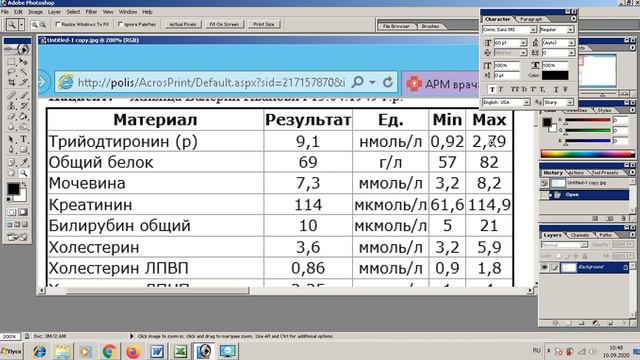Screen dimensions: 640x360
Task: Open the Filter menu
Action: (x=91, y=12)
